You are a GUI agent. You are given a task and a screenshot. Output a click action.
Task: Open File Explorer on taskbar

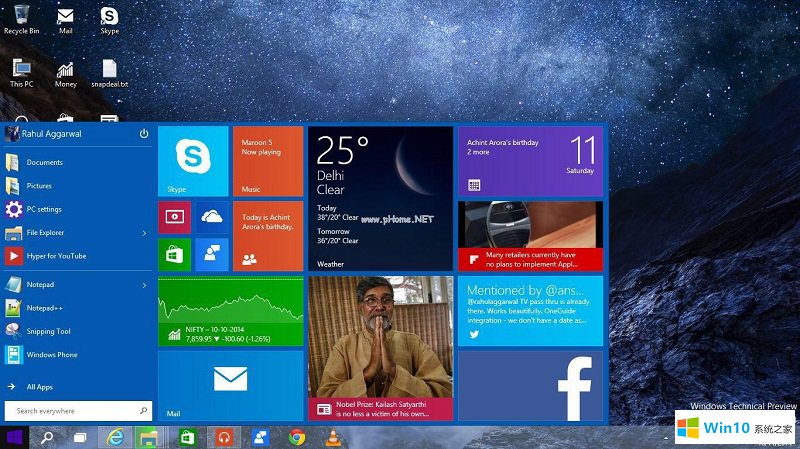[148, 437]
